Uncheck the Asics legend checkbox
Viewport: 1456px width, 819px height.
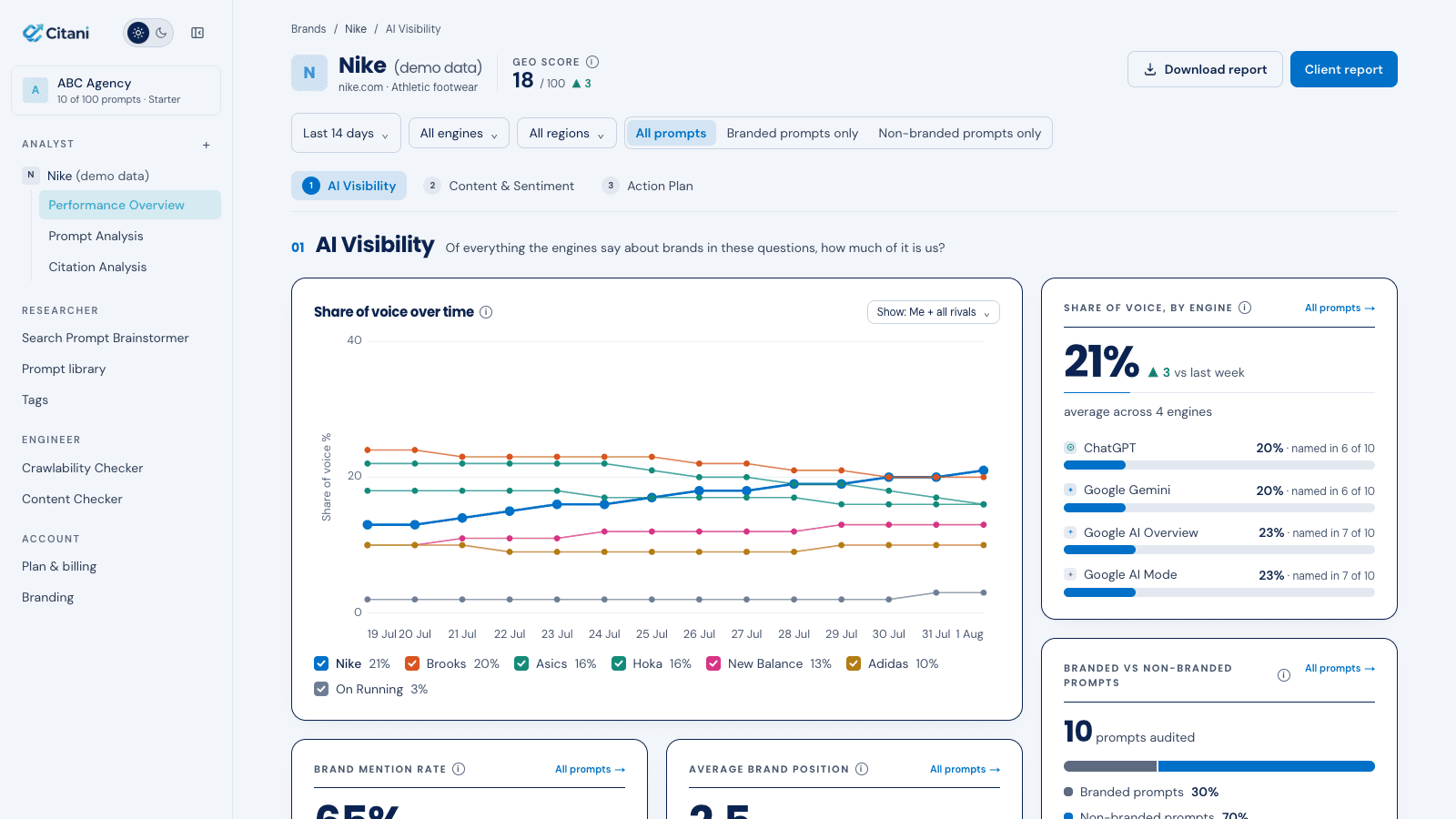521,663
